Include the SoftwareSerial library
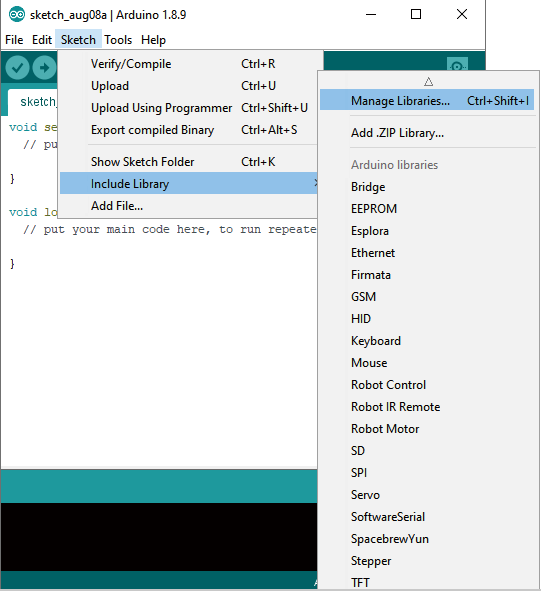This screenshot has width=541, height=591. point(427,517)
